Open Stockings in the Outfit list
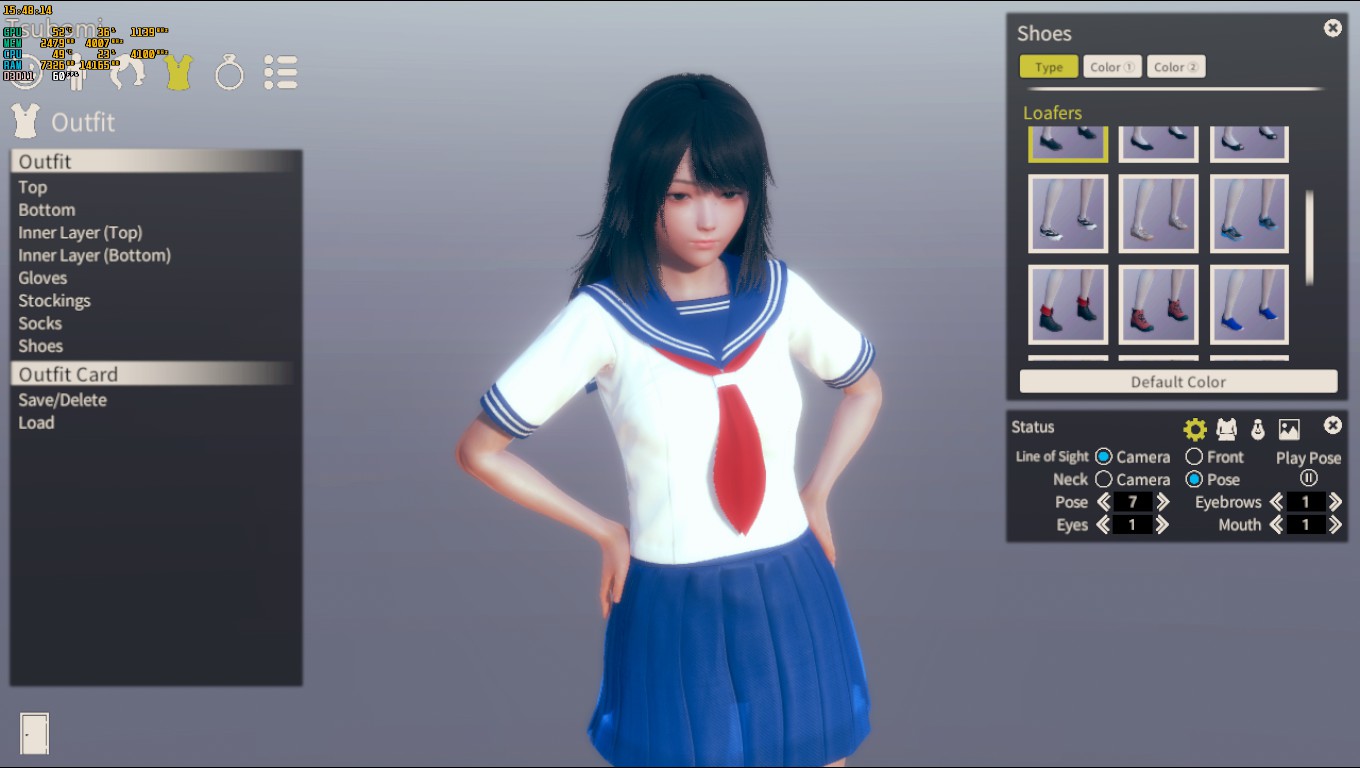 54,300
